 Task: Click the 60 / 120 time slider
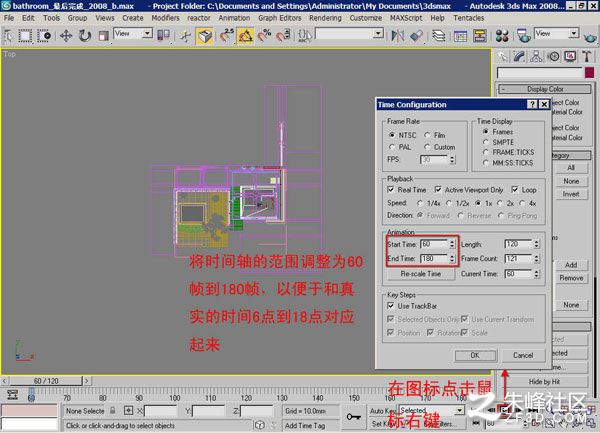point(46,381)
